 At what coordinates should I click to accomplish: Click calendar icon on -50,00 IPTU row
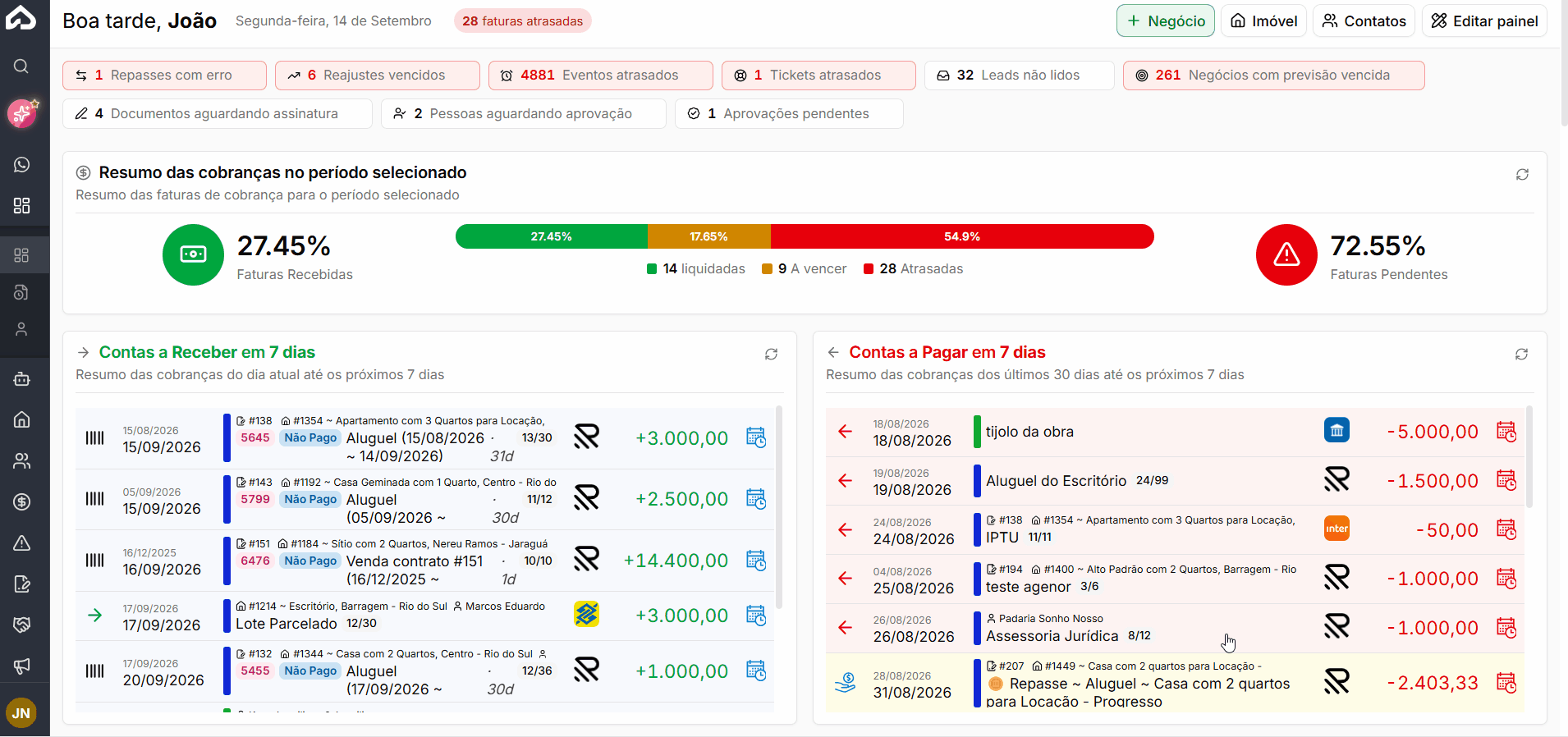[x=1506, y=529]
